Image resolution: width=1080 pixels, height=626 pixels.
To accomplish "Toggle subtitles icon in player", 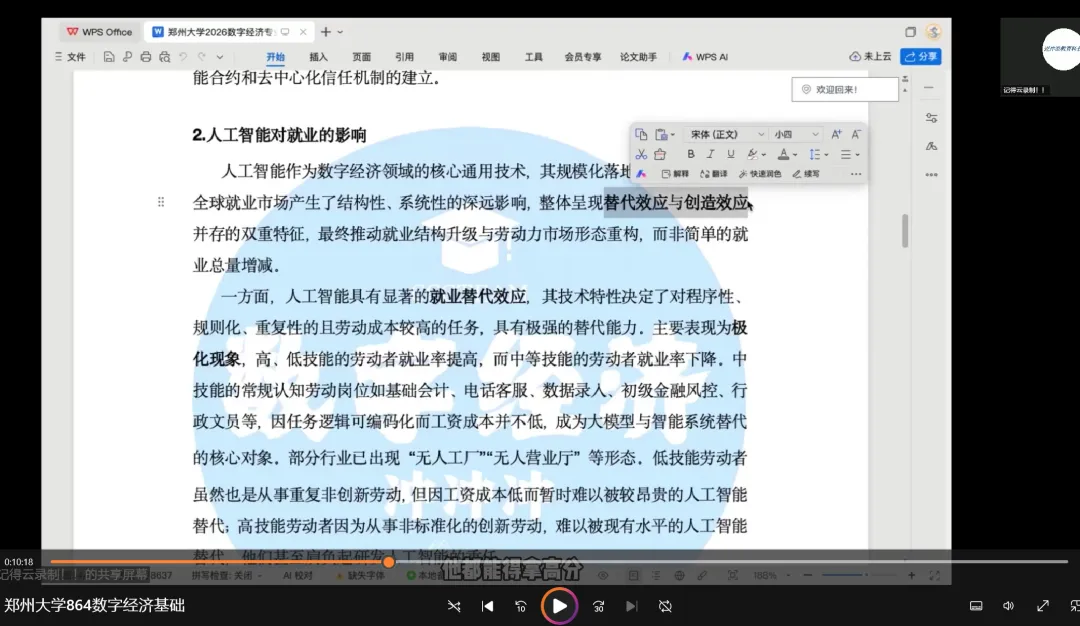I will (976, 606).
